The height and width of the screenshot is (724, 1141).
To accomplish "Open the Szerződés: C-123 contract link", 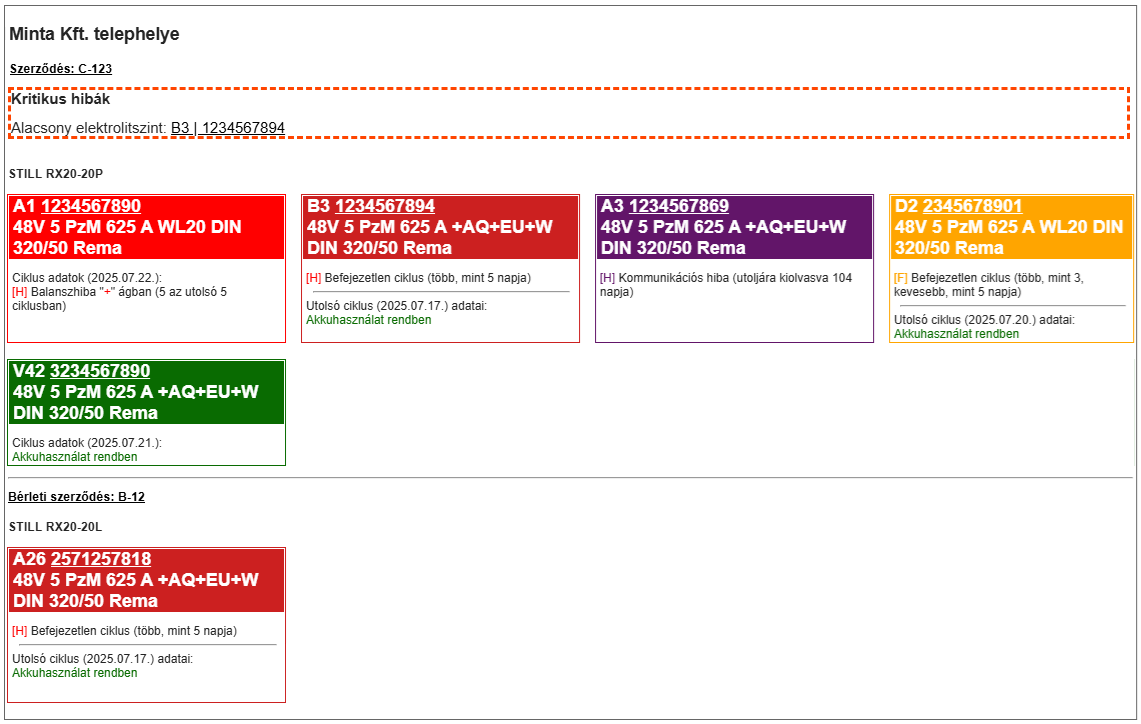I will point(60,69).
